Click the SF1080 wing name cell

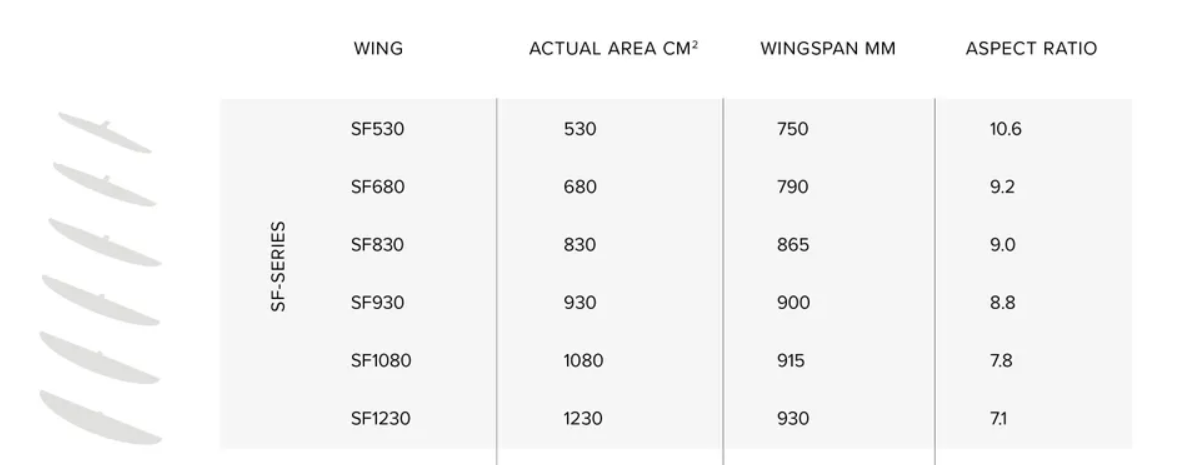coord(381,361)
